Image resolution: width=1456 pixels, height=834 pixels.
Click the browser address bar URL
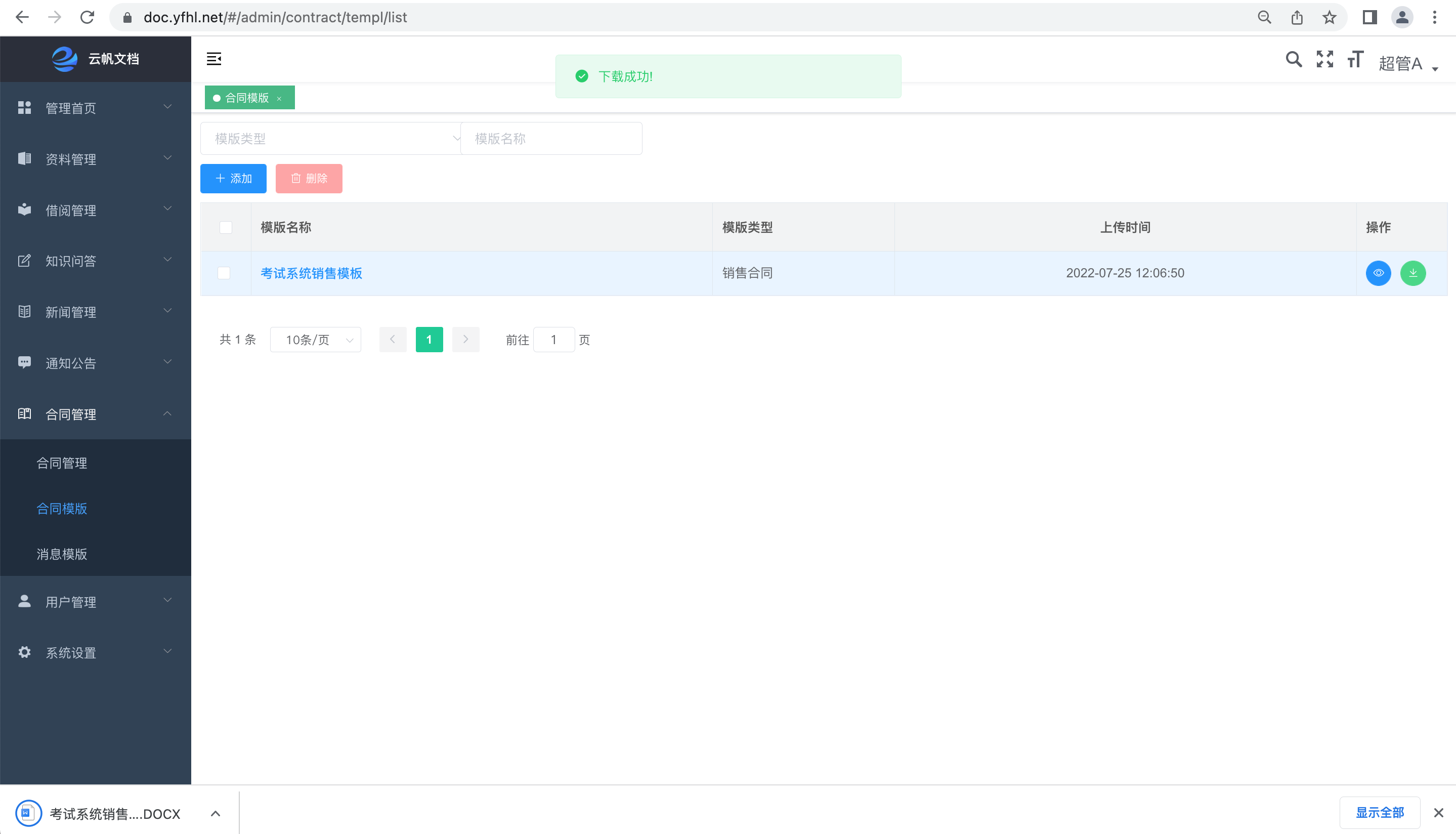(275, 17)
